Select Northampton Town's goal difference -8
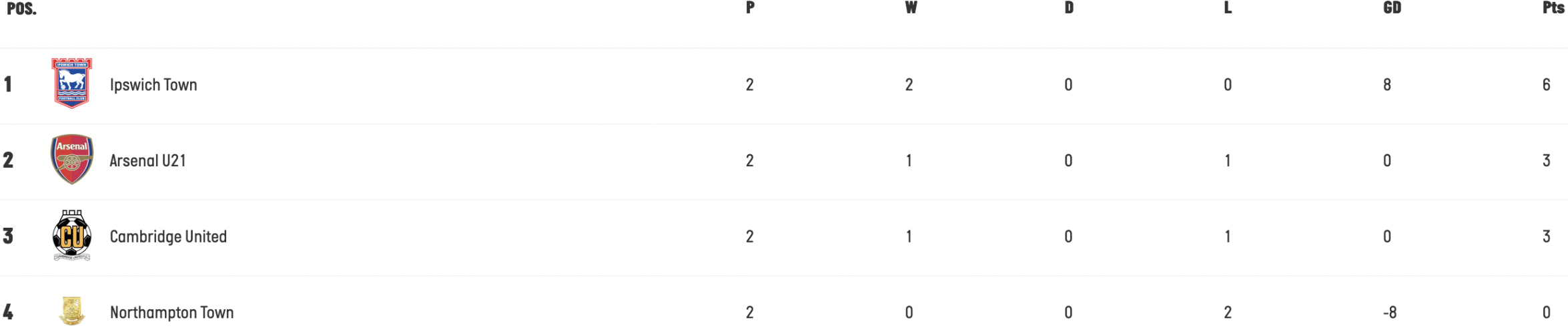The height and width of the screenshot is (334, 1568). [x=1390, y=312]
